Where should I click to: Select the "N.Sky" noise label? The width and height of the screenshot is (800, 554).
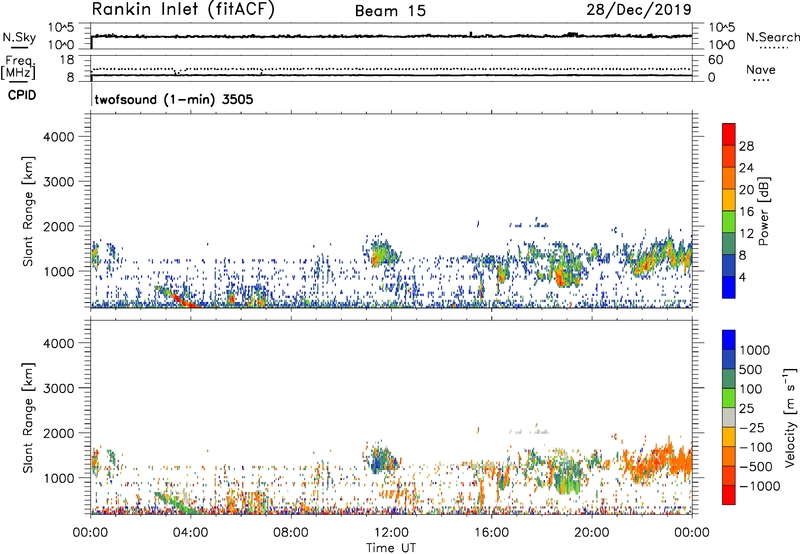click(x=19, y=37)
